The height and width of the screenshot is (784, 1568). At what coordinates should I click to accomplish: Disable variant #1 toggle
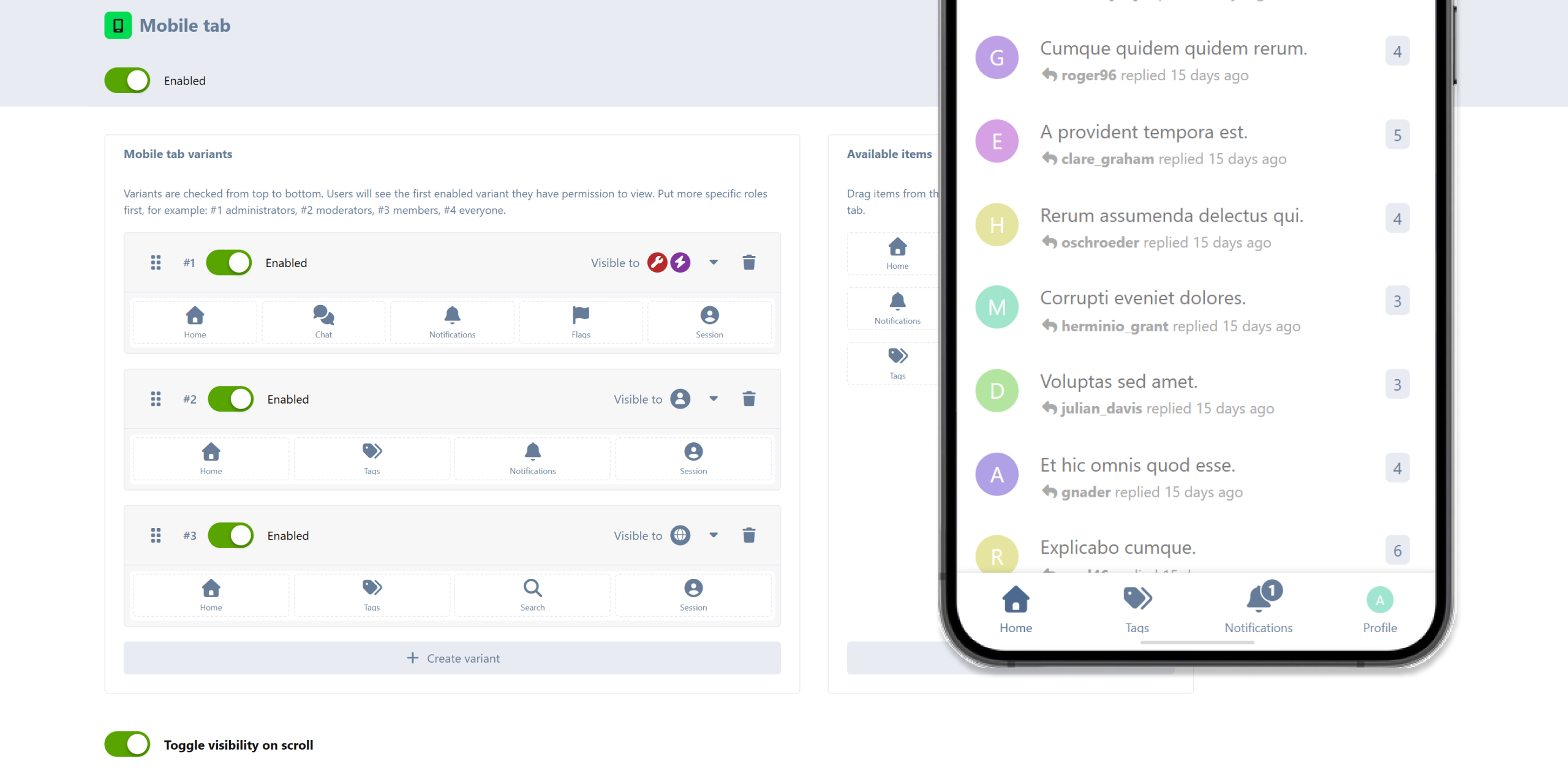229,263
